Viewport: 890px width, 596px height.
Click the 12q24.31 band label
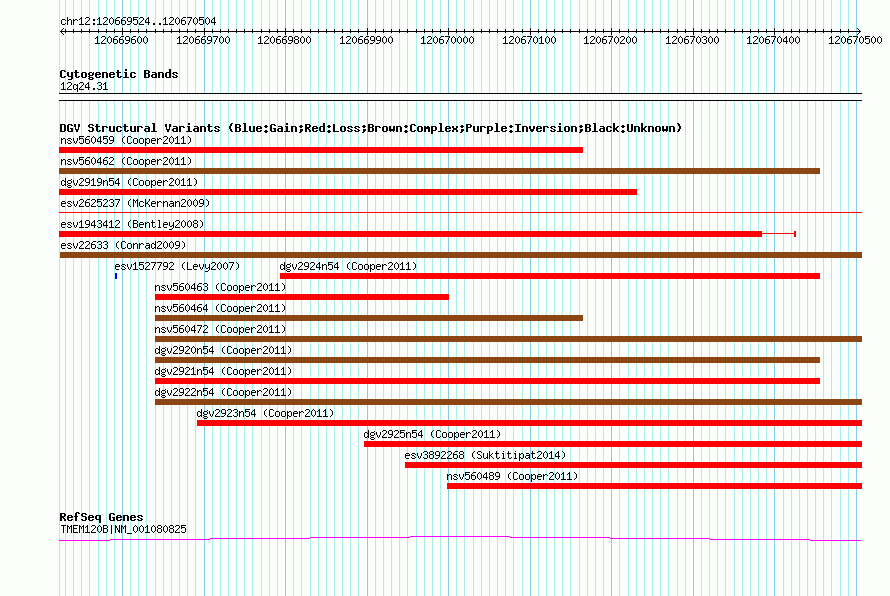(x=84, y=86)
